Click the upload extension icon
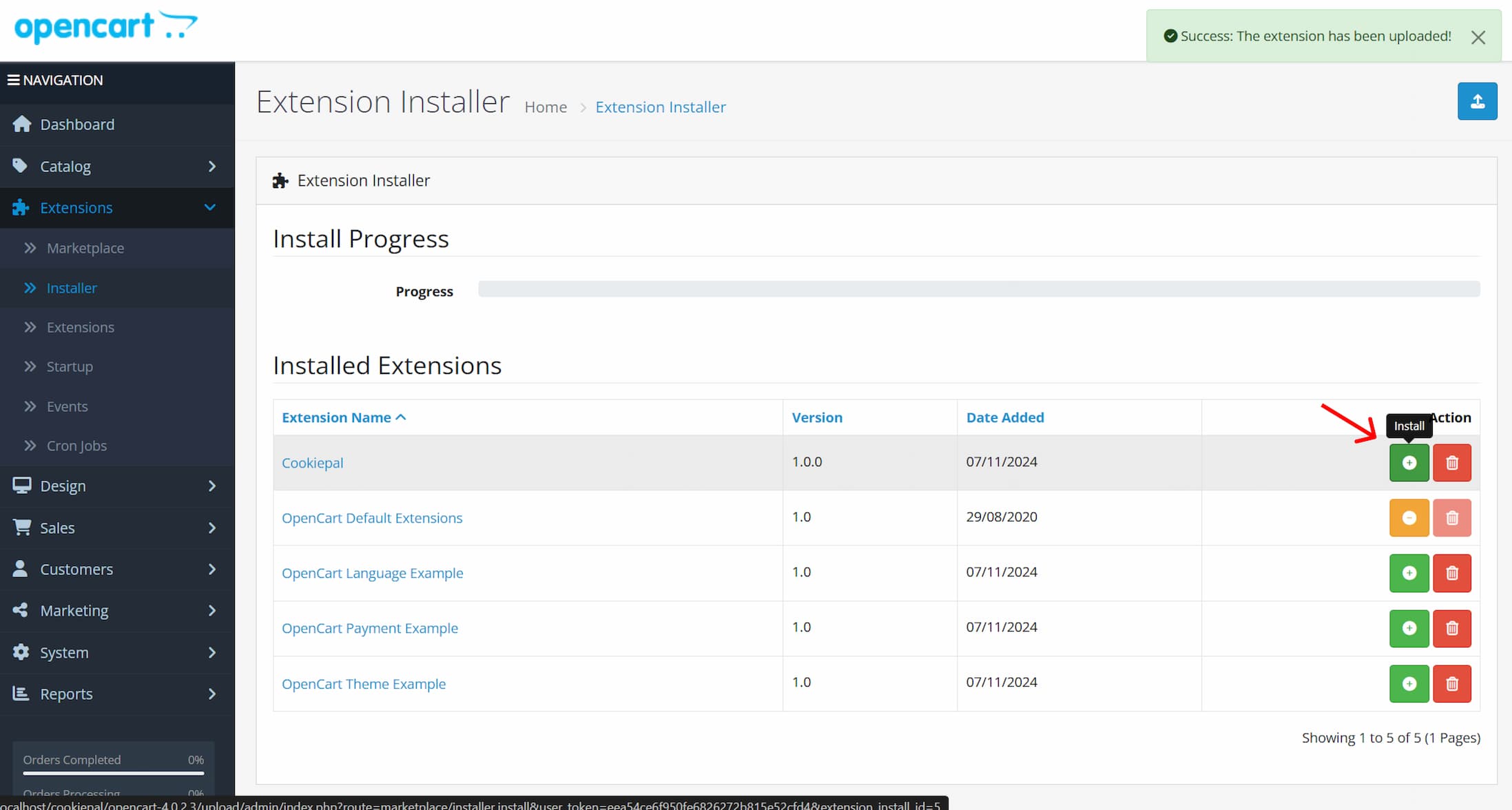This screenshot has height=810, width=1512. (x=1478, y=101)
